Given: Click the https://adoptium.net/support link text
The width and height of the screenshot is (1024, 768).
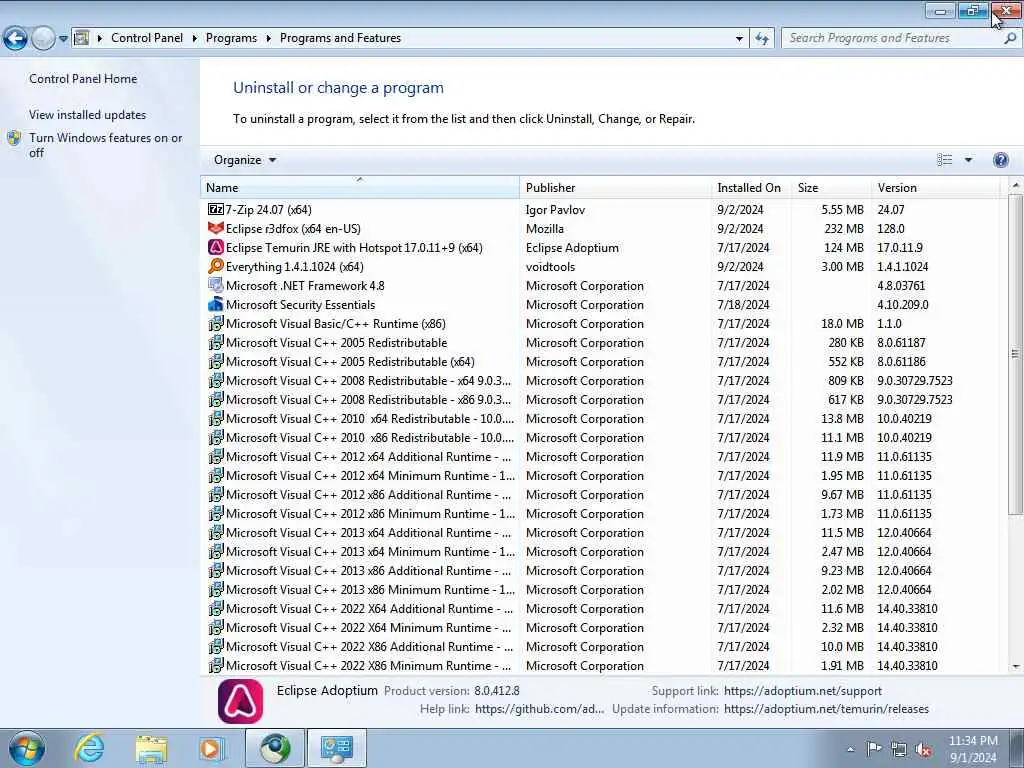Looking at the screenshot, I should tap(803, 691).
